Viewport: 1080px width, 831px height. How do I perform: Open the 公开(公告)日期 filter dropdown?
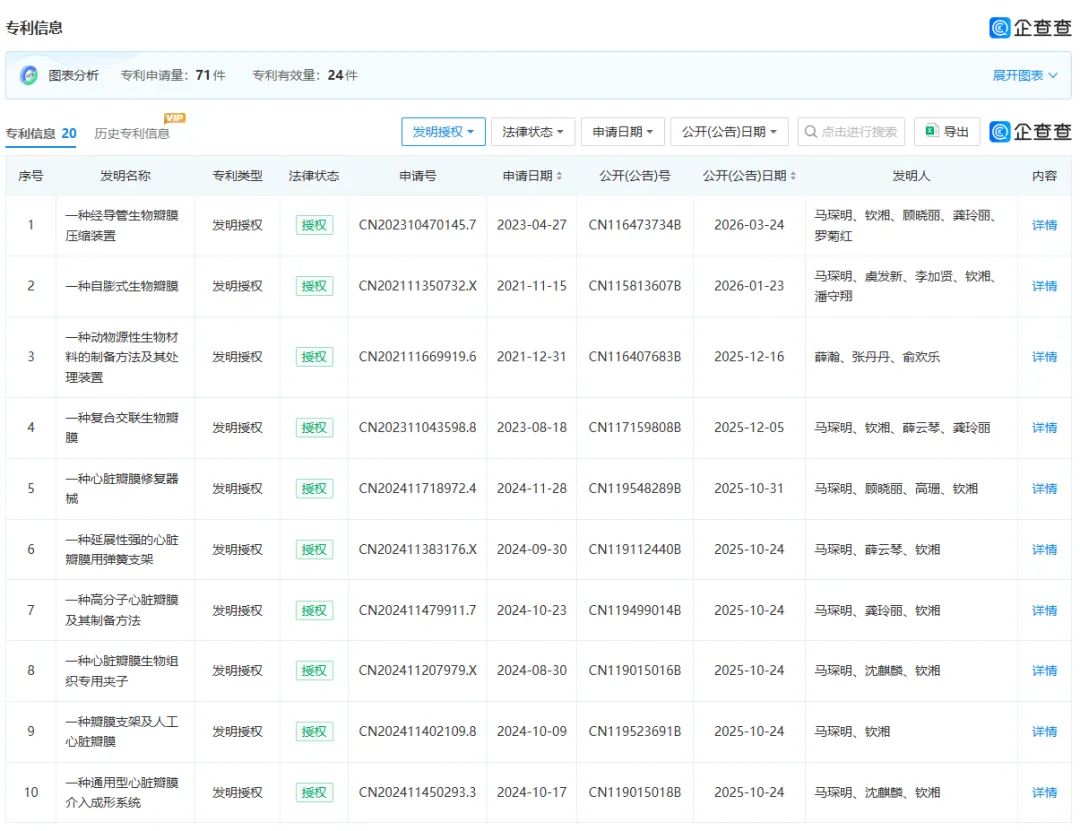pos(729,132)
